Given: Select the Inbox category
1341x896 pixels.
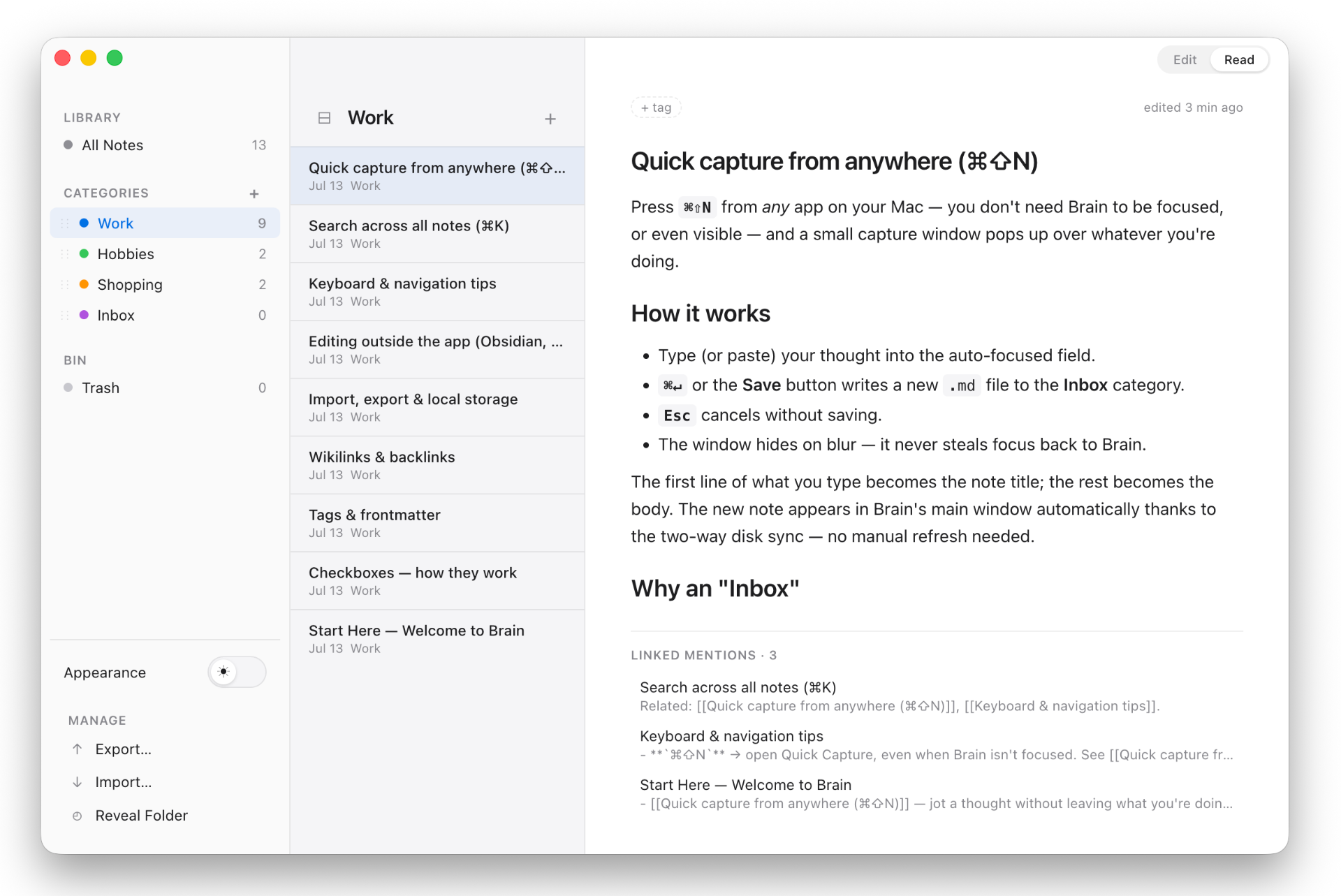Looking at the screenshot, I should coord(165,316).
